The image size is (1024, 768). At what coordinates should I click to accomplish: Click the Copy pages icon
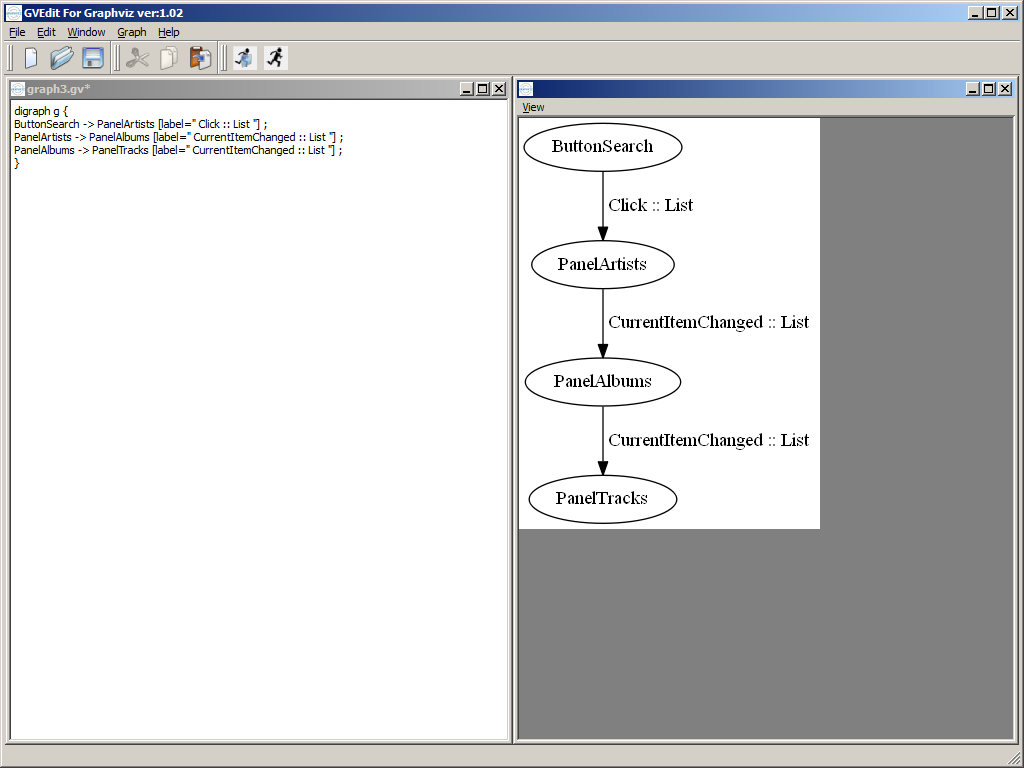(x=168, y=58)
